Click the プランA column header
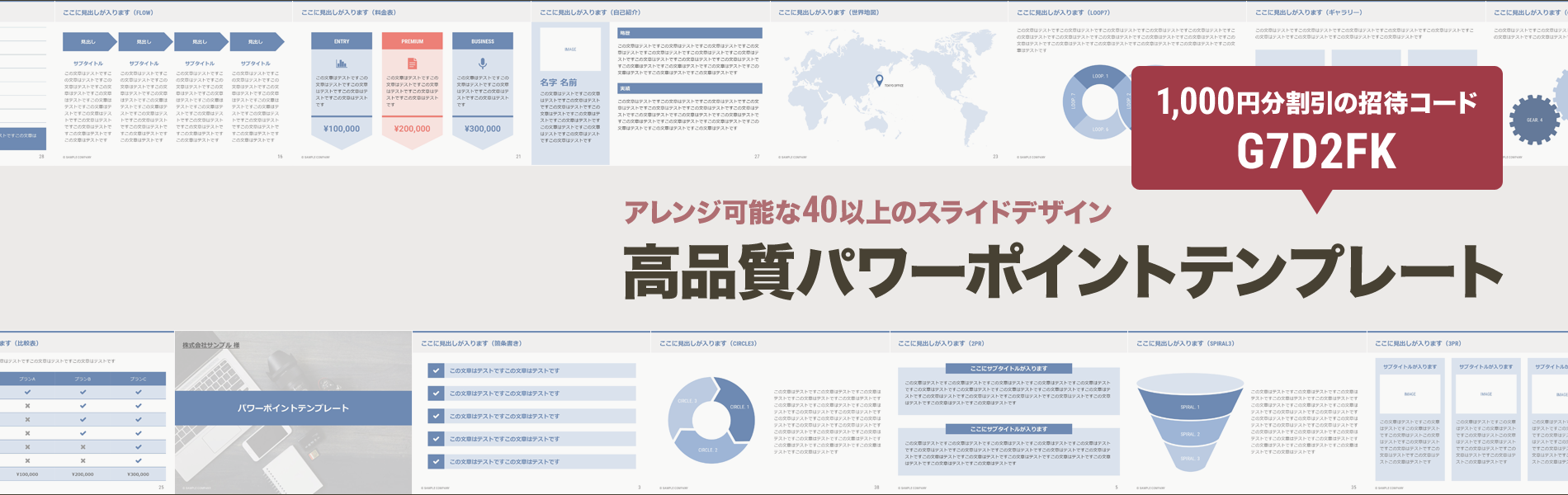1568x495 pixels. coord(27,379)
